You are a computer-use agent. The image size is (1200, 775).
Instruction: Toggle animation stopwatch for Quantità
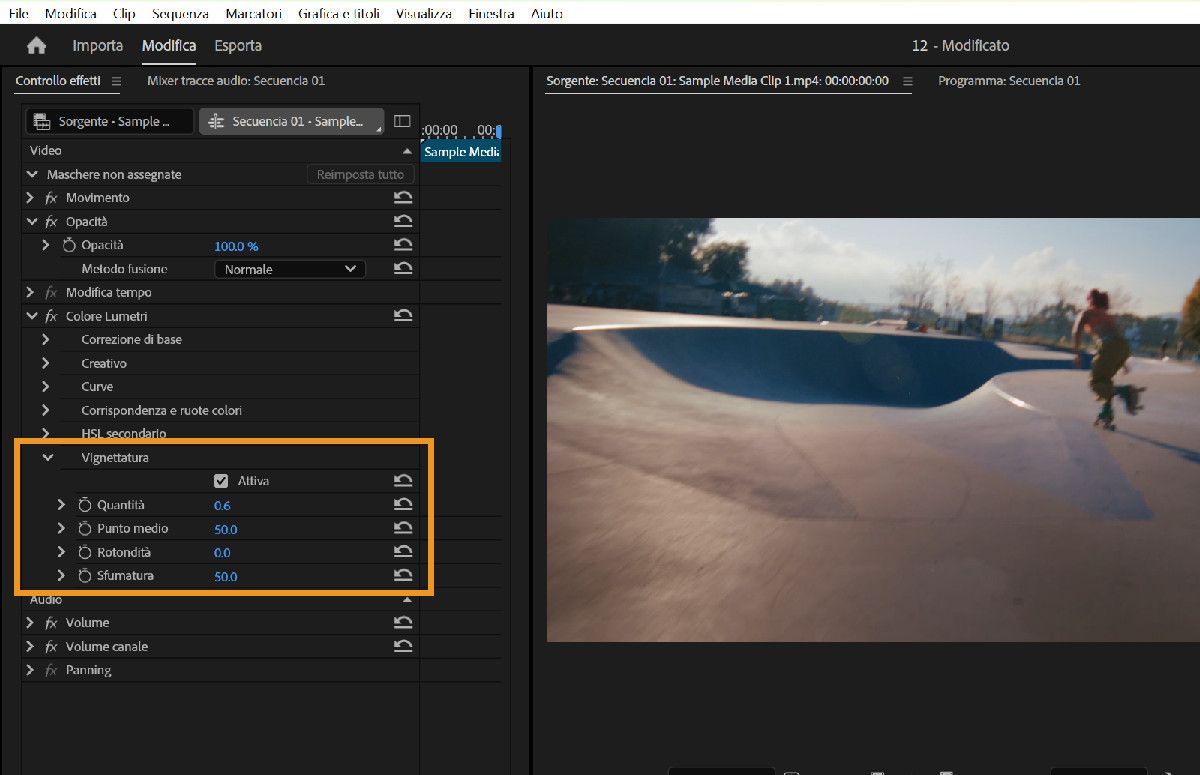[x=85, y=505]
